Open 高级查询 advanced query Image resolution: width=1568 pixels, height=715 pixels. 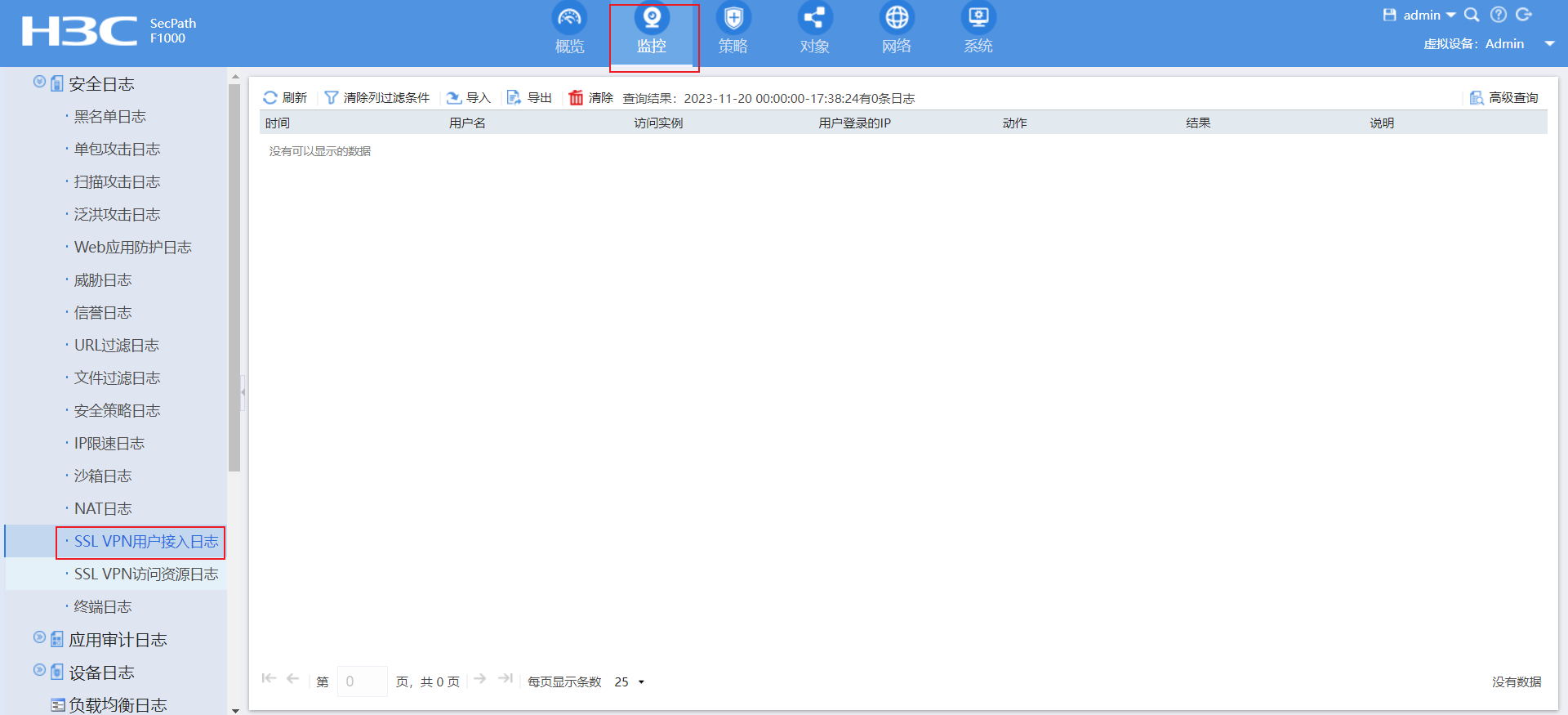(x=1503, y=98)
